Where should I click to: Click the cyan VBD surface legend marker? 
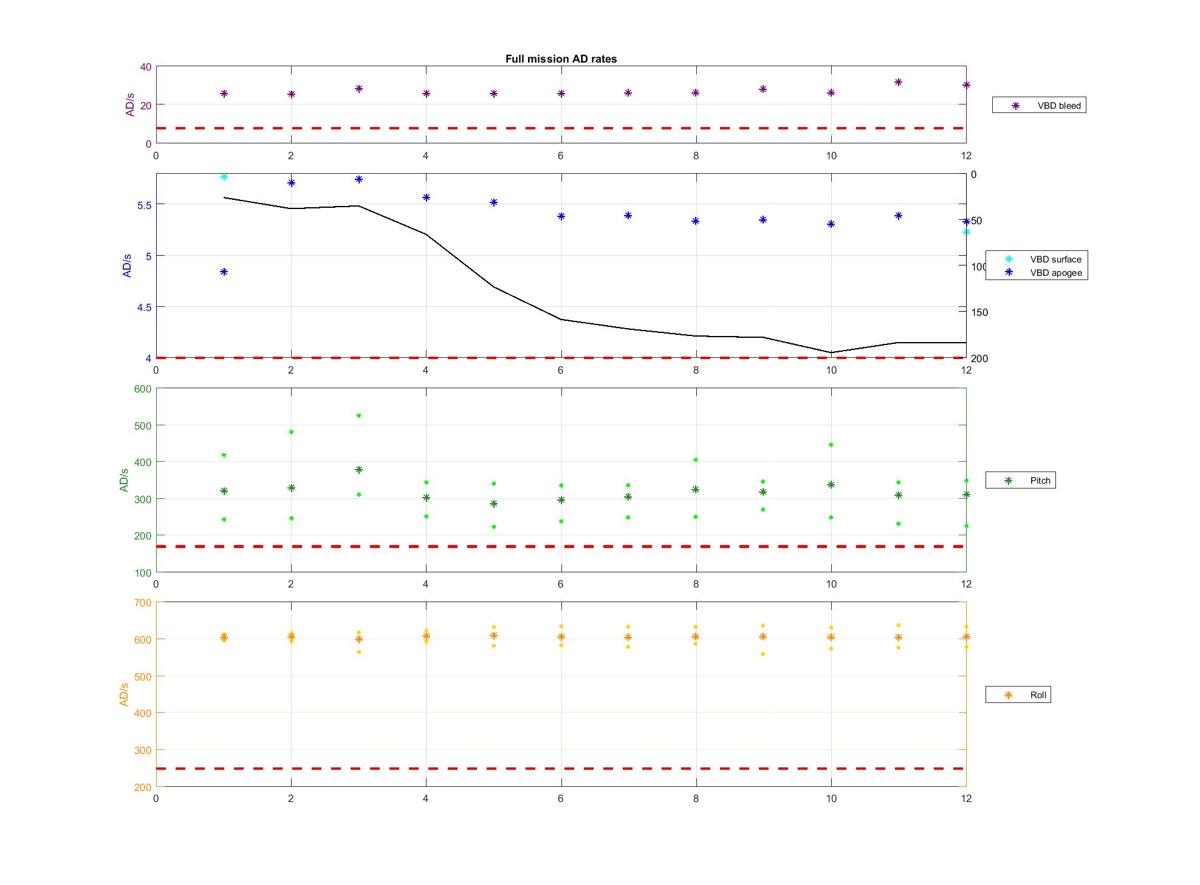click(1009, 259)
